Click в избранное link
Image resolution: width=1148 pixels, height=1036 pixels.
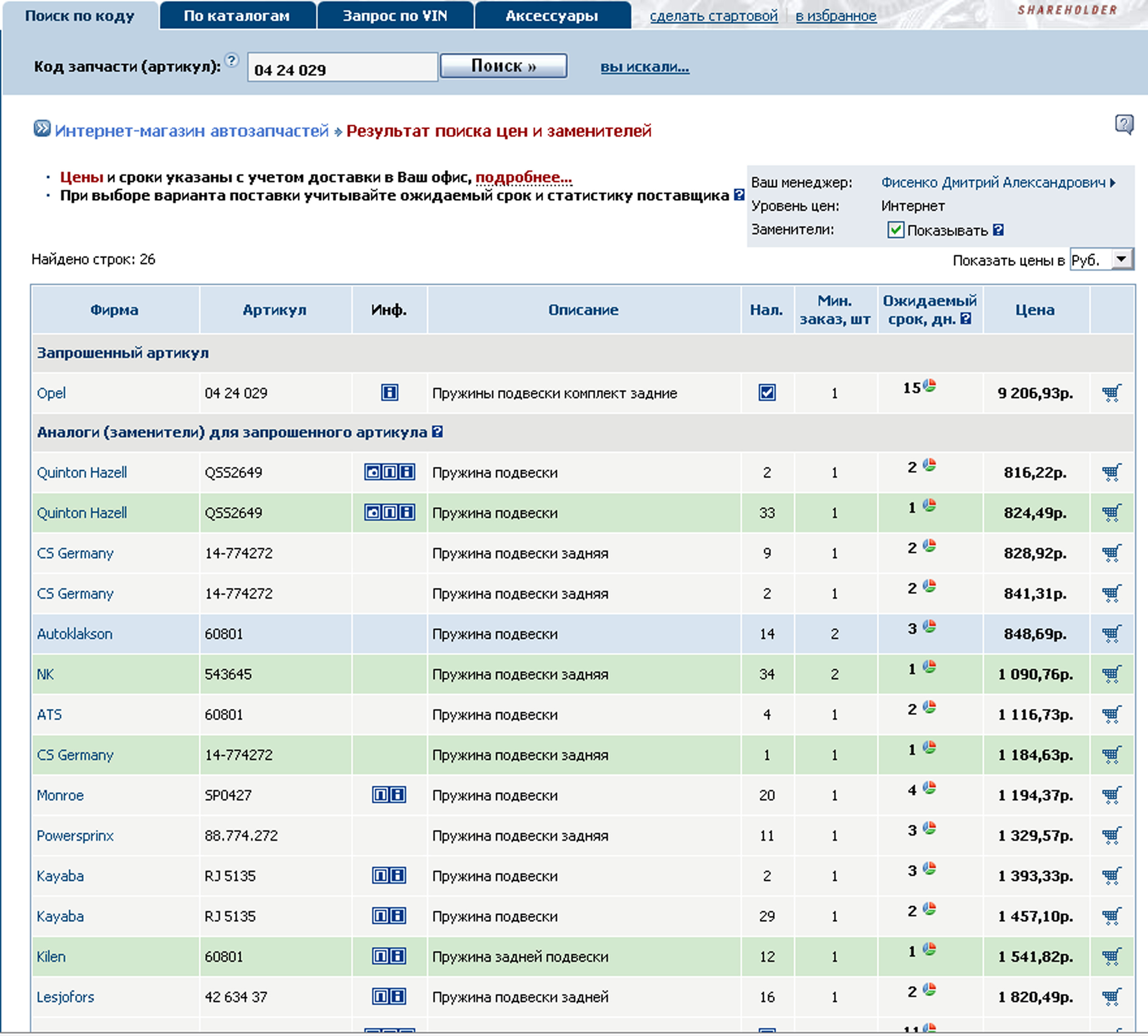(x=836, y=16)
